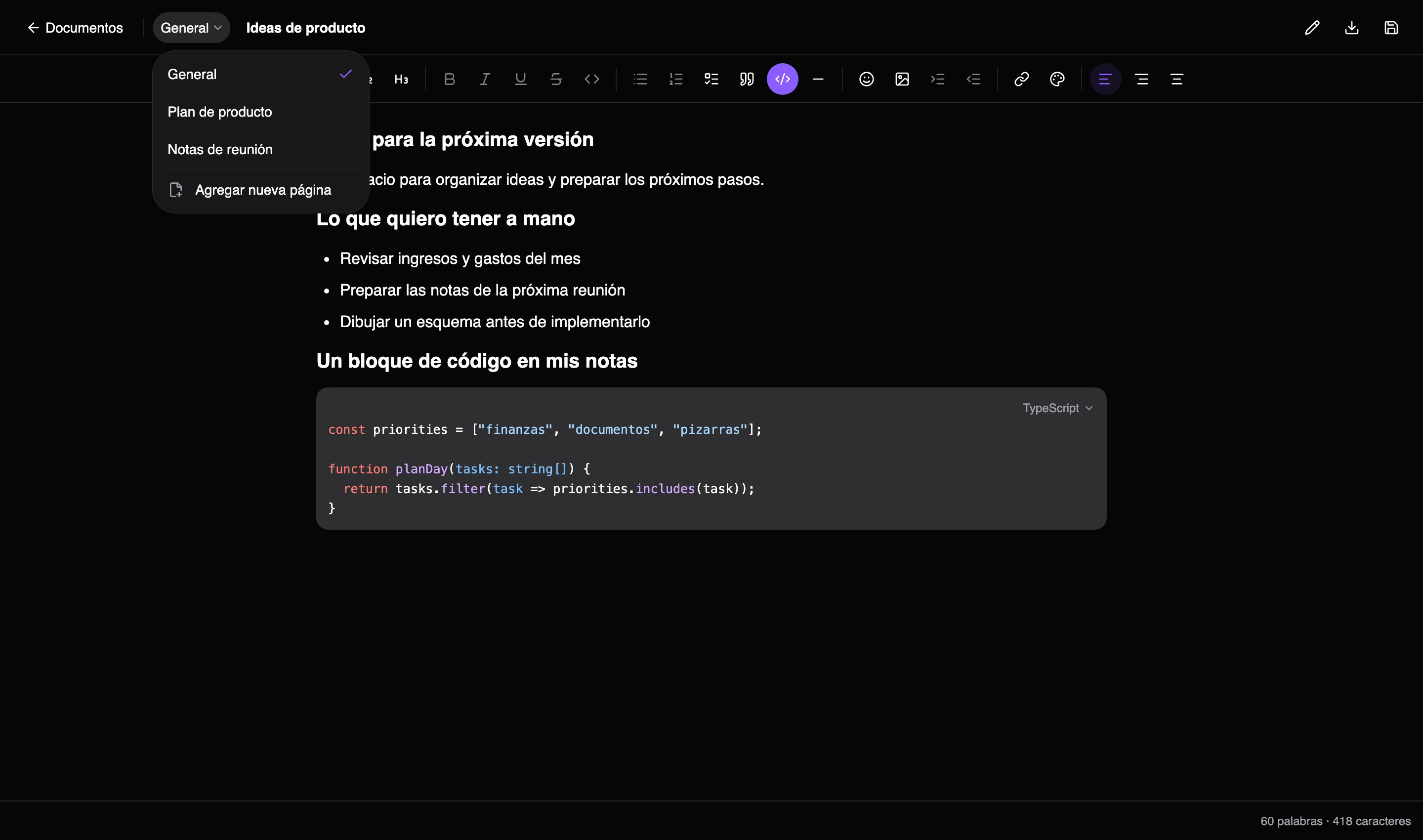Click the Ideas de producto title
1423x840 pixels.
(x=306, y=28)
